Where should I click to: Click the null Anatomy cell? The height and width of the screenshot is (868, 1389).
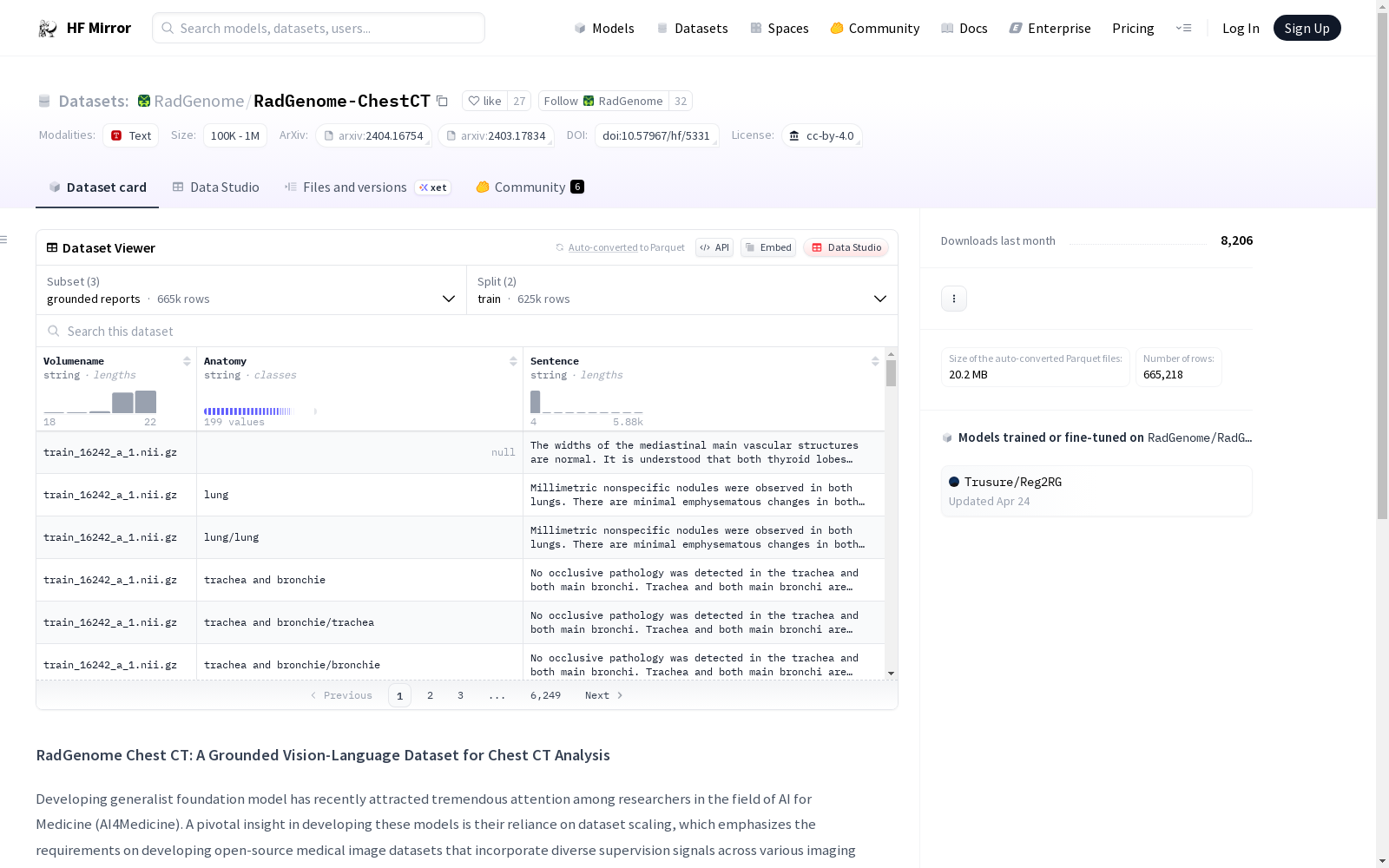359,452
